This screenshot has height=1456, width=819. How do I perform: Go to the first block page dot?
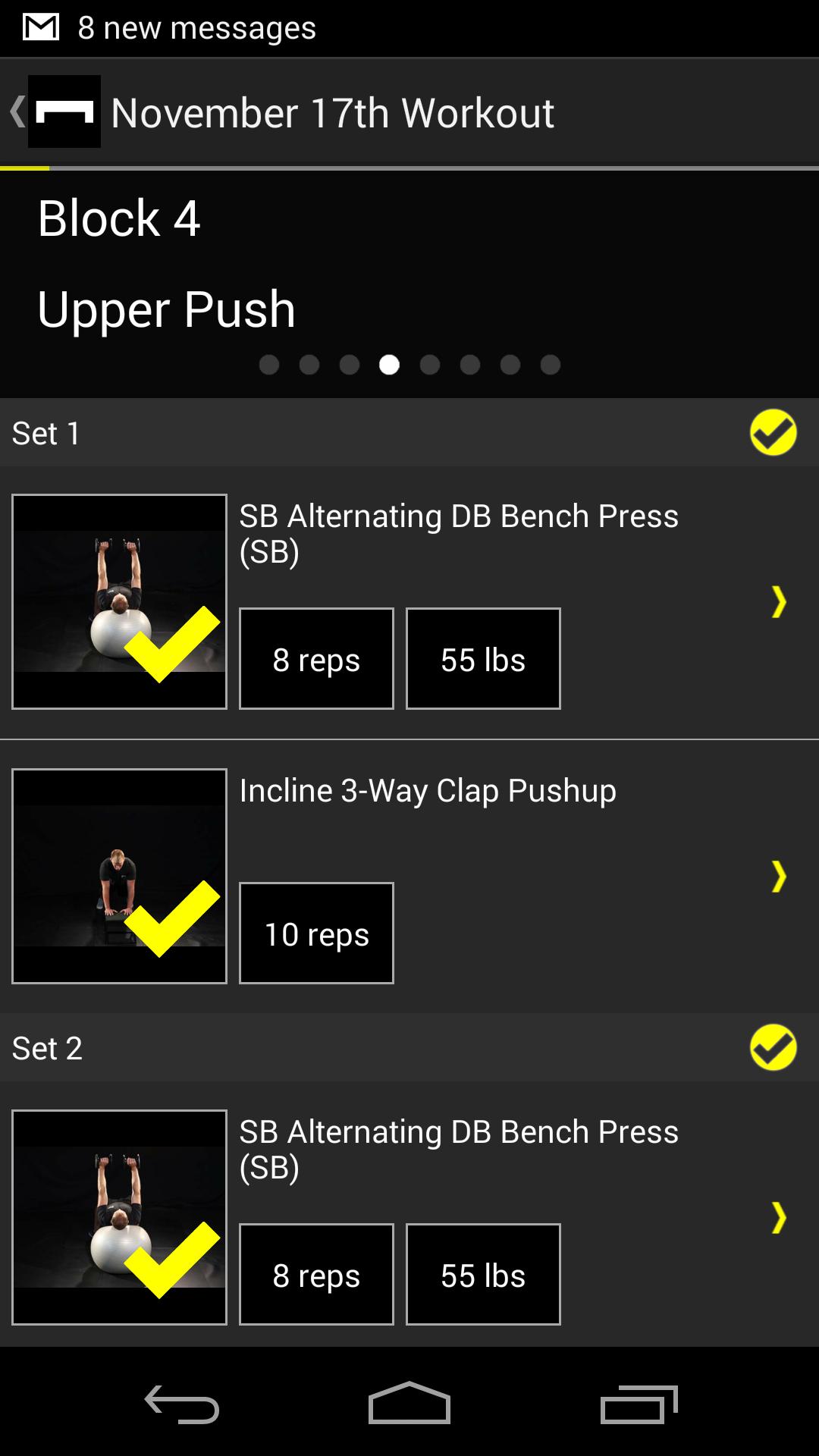click(269, 365)
